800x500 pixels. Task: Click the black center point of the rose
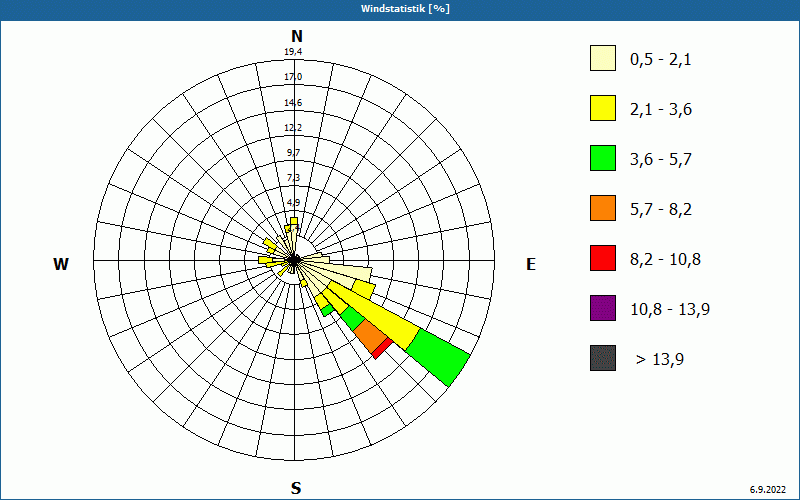tap(294, 260)
